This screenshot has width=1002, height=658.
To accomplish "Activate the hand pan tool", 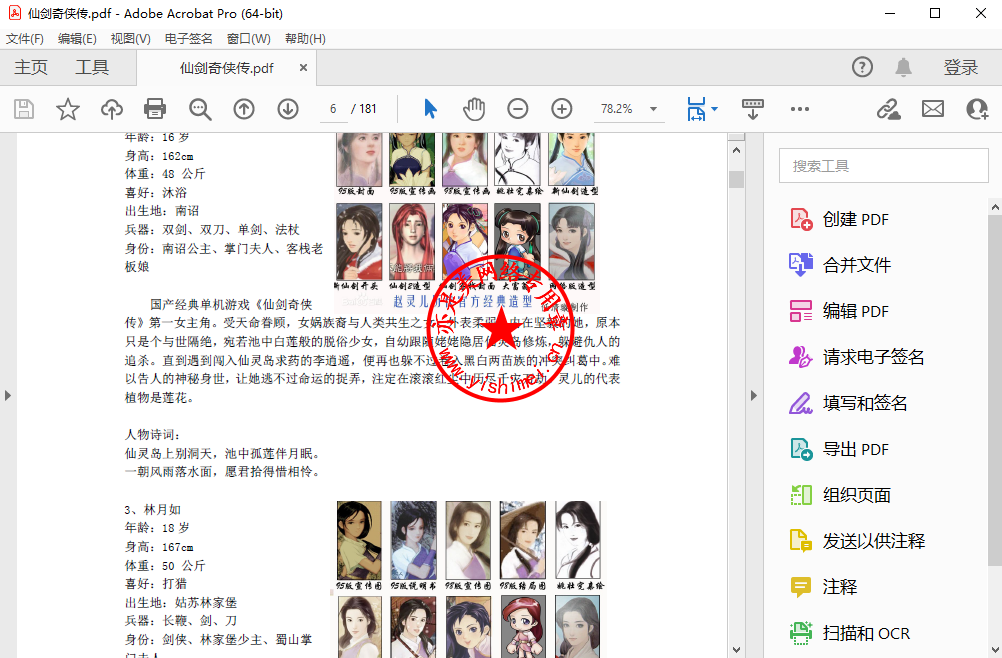I will point(474,109).
